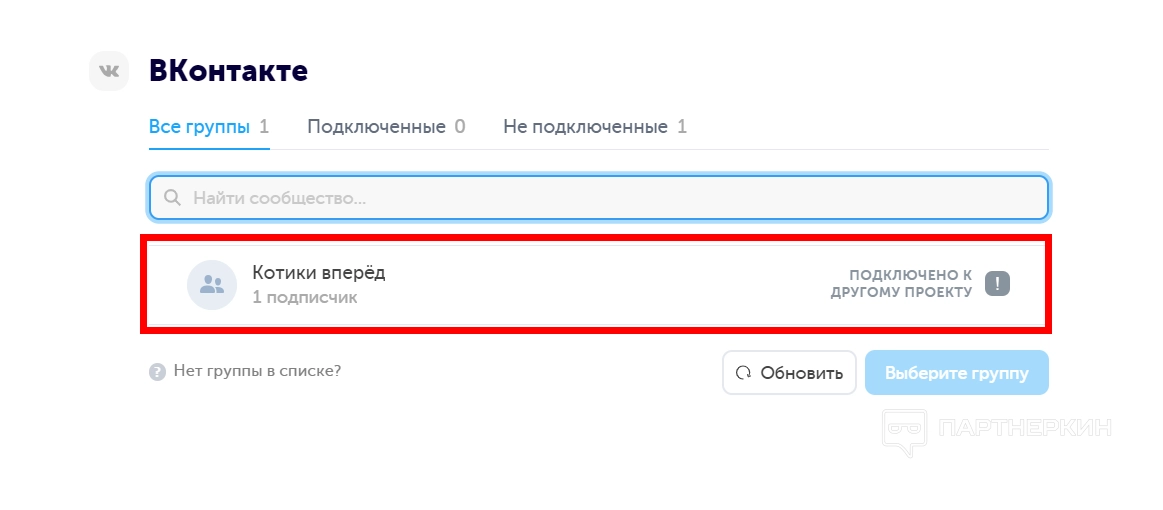Select the Котики вперёд group name
Screen dimensions: 1163x510
click(318, 272)
